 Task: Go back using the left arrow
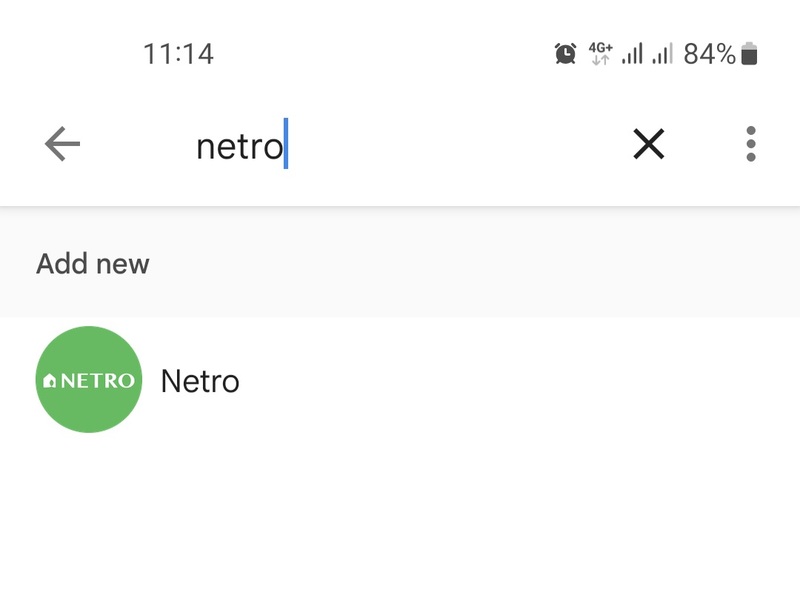(62, 144)
